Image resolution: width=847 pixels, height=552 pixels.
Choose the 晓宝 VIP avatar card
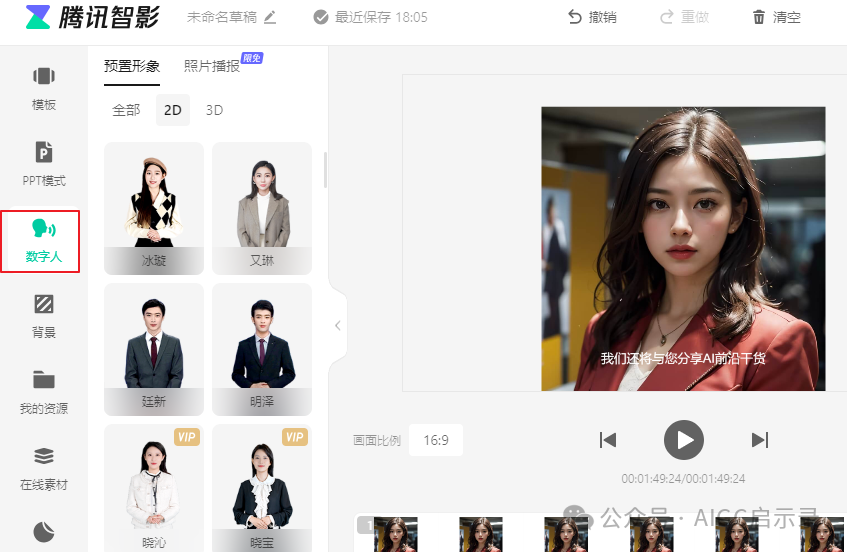[262, 488]
